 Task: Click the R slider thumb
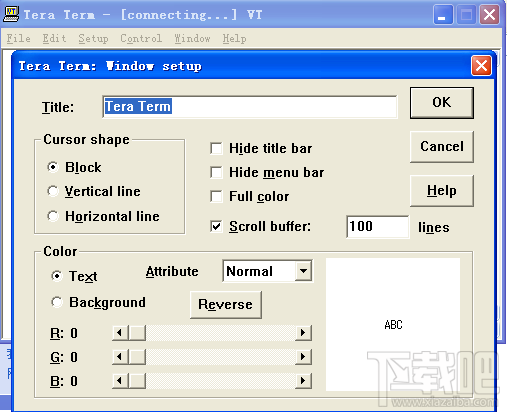point(137,333)
